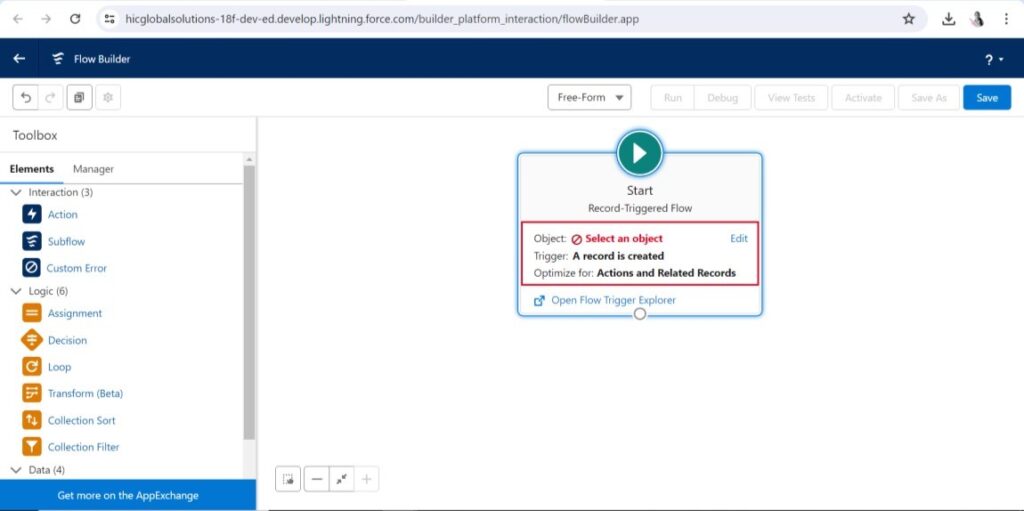This screenshot has height=511, width=1024.
Task: Collapse the Data (4) section
Action: point(16,470)
